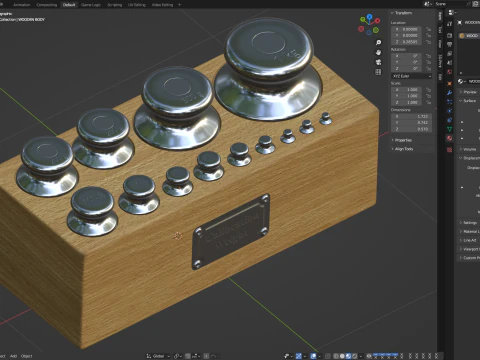Toggle Location Z lock
The width and height of the screenshot is (480, 360).
point(429,42)
